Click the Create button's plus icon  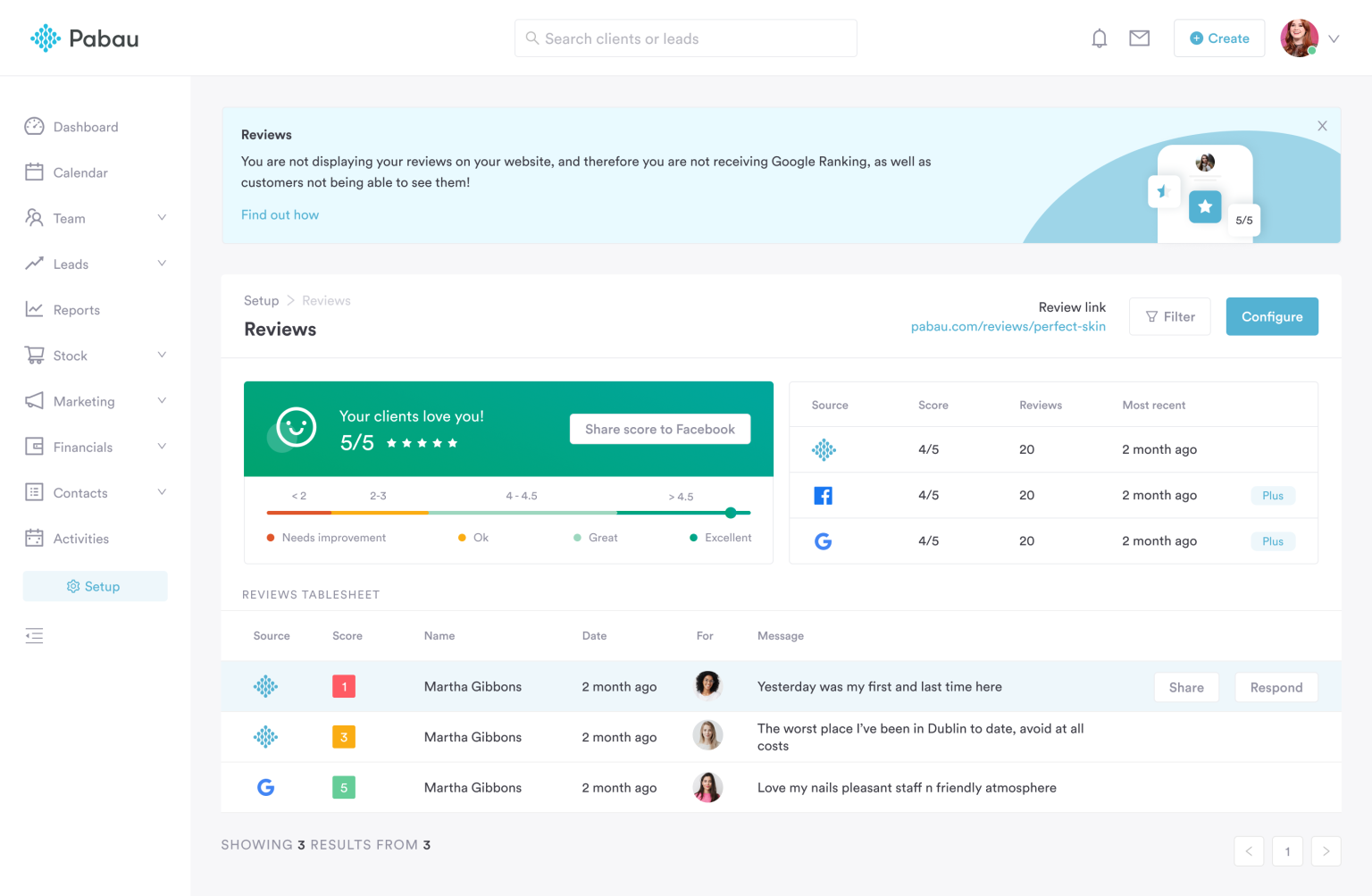(x=1196, y=38)
